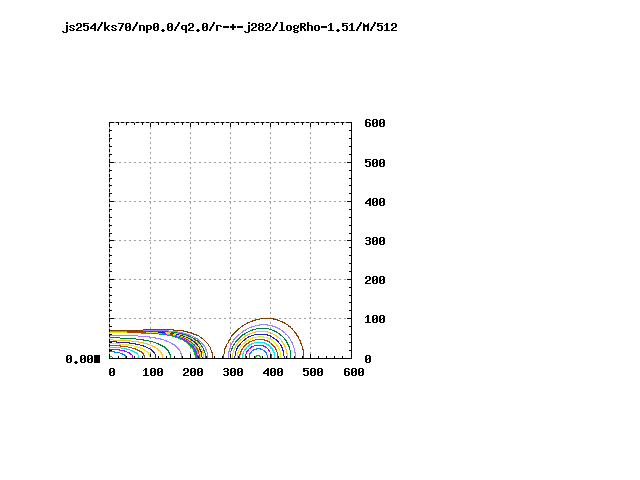Click the black square marker next to 0.00
640x480 pixels.
(x=97, y=359)
